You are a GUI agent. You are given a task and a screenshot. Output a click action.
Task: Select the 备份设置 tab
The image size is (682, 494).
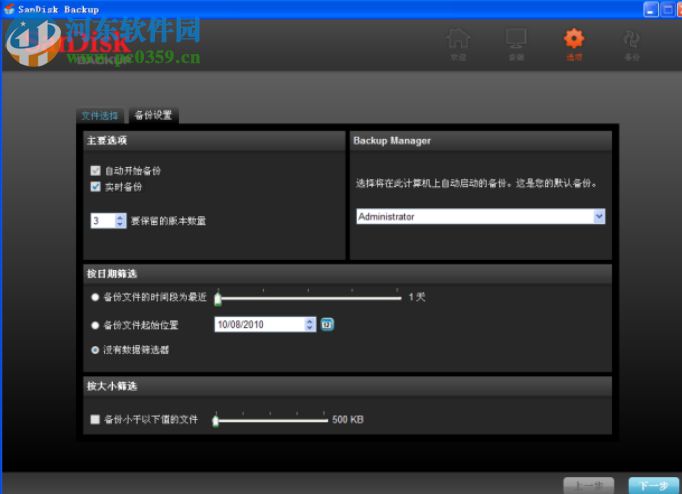(x=153, y=115)
